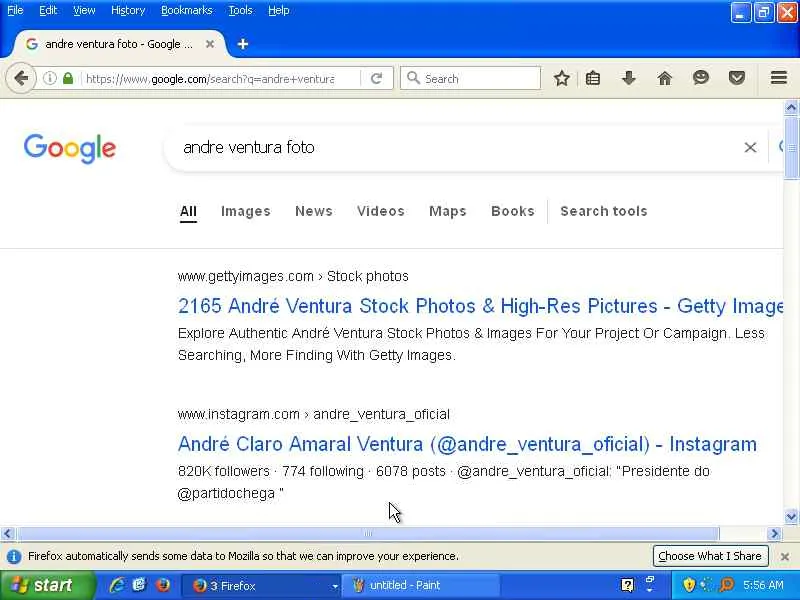800x600 pixels.
Task: Open the Downloads arrow icon
Action: (629, 79)
